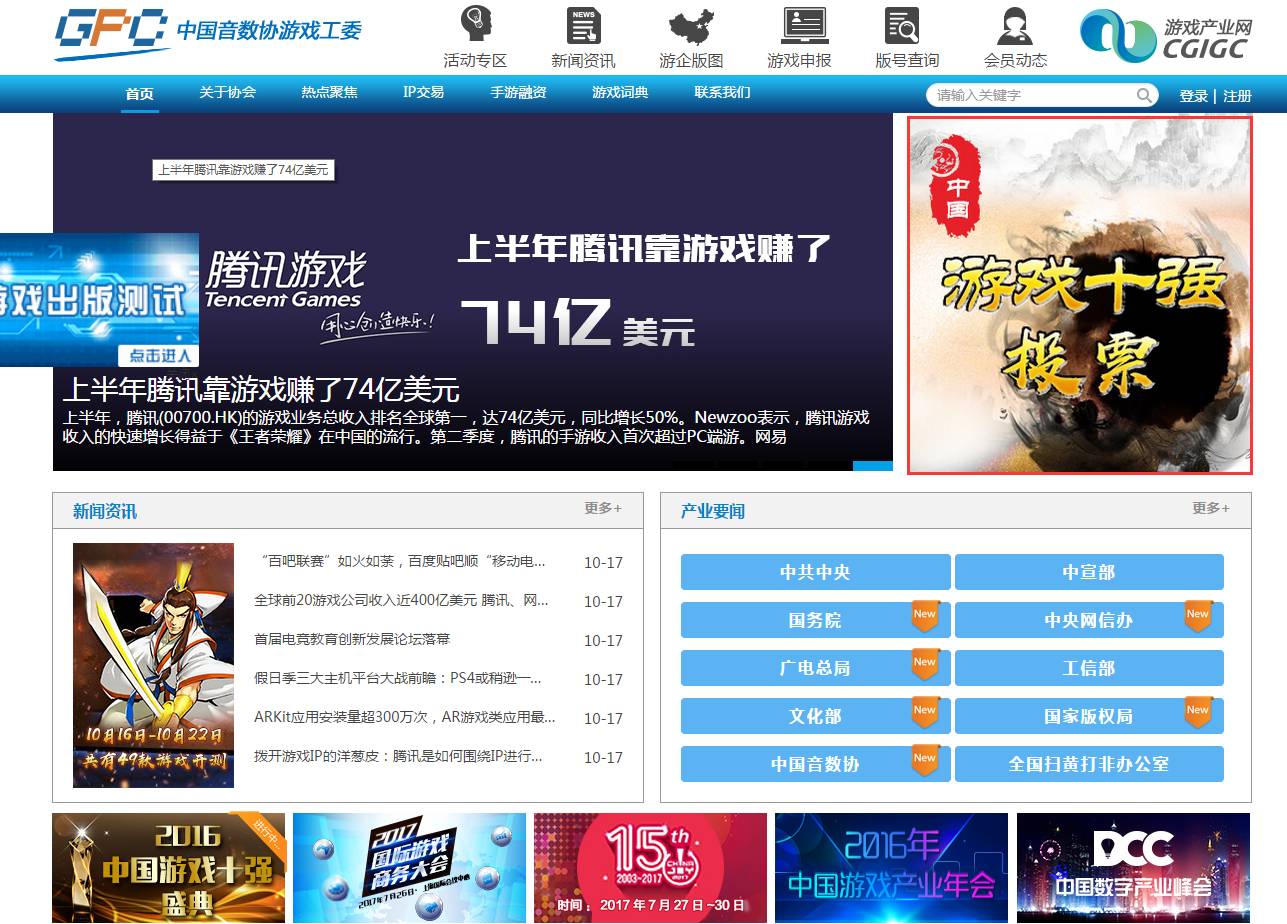
Task: Click the 登录 link
Action: point(1194,93)
